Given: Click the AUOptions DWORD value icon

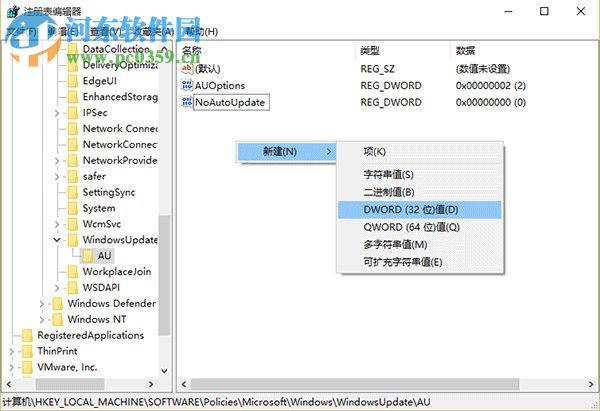Looking at the screenshot, I should click(187, 85).
